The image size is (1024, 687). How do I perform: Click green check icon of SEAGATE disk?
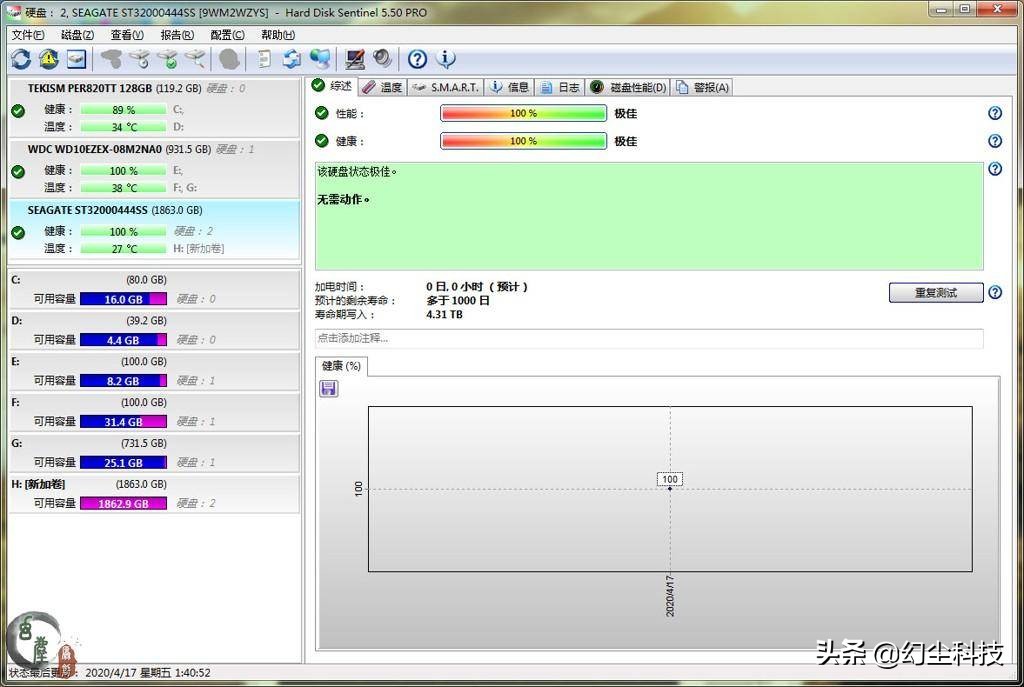pyautogui.click(x=18, y=232)
